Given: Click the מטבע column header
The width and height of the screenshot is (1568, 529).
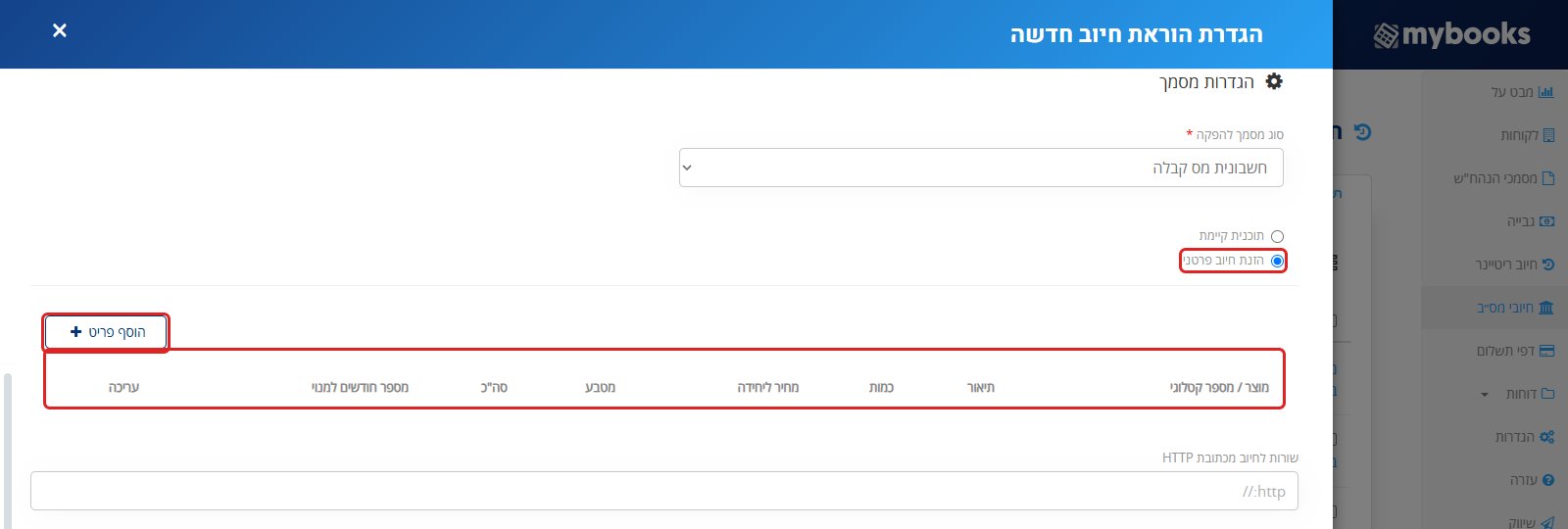Looking at the screenshot, I should click(x=600, y=388).
